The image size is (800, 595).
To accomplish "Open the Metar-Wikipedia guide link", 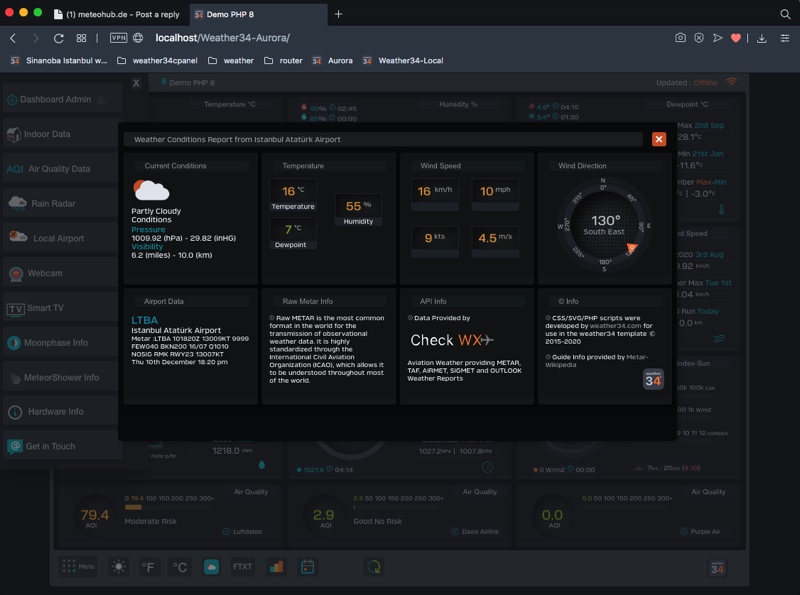I will [596, 361].
